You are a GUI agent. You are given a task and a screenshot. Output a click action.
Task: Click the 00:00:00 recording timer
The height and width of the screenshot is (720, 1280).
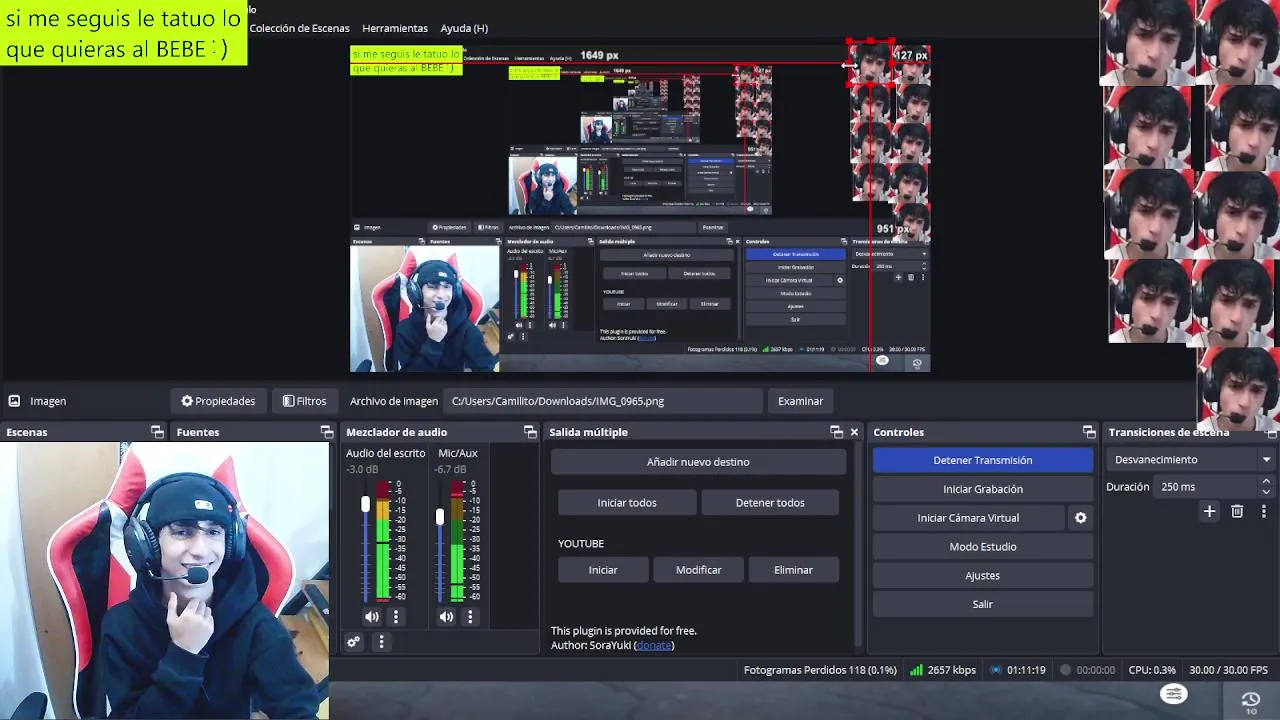(1095, 670)
